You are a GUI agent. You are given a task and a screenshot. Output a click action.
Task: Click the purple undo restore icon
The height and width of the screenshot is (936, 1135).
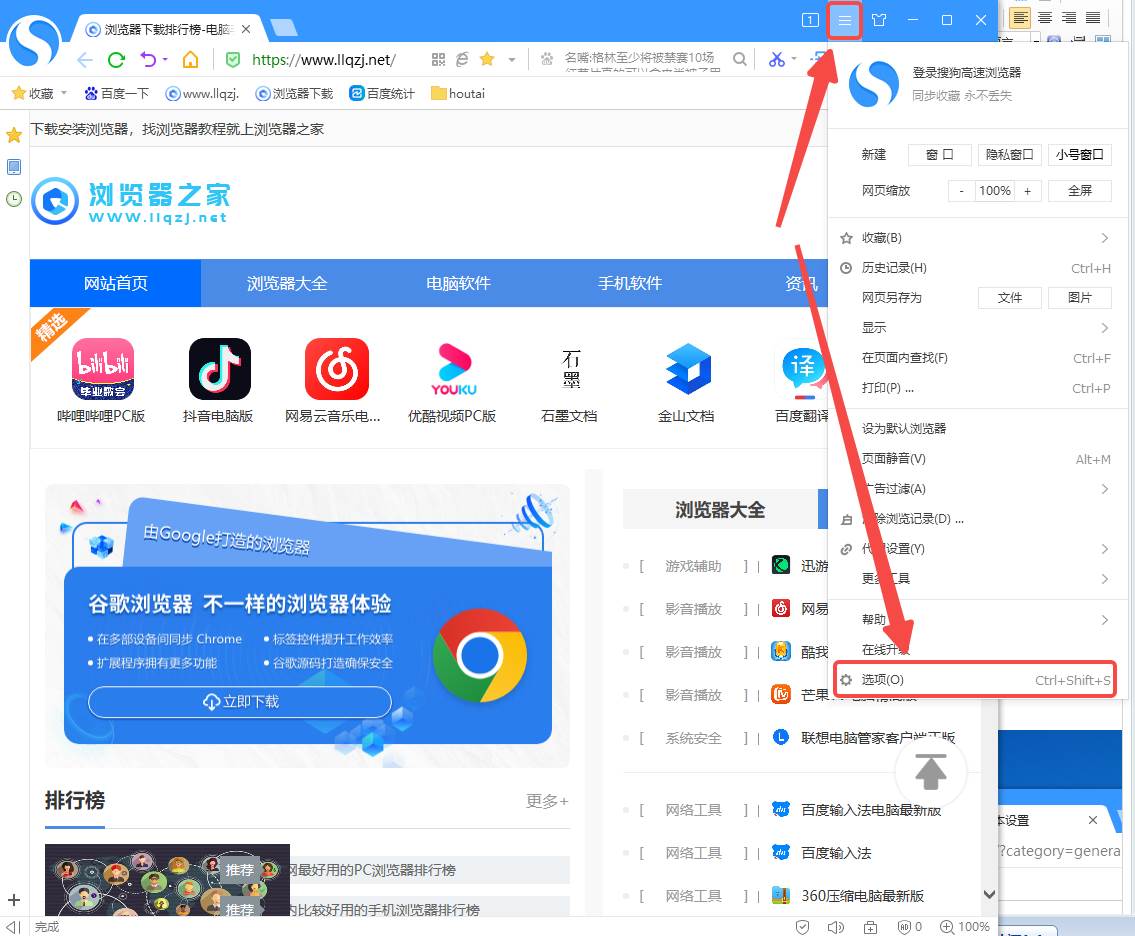(148, 59)
